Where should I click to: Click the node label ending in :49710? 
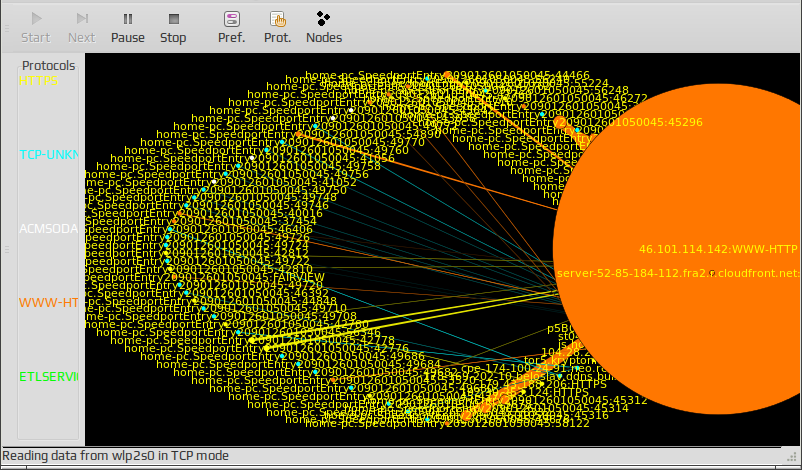pos(216,309)
